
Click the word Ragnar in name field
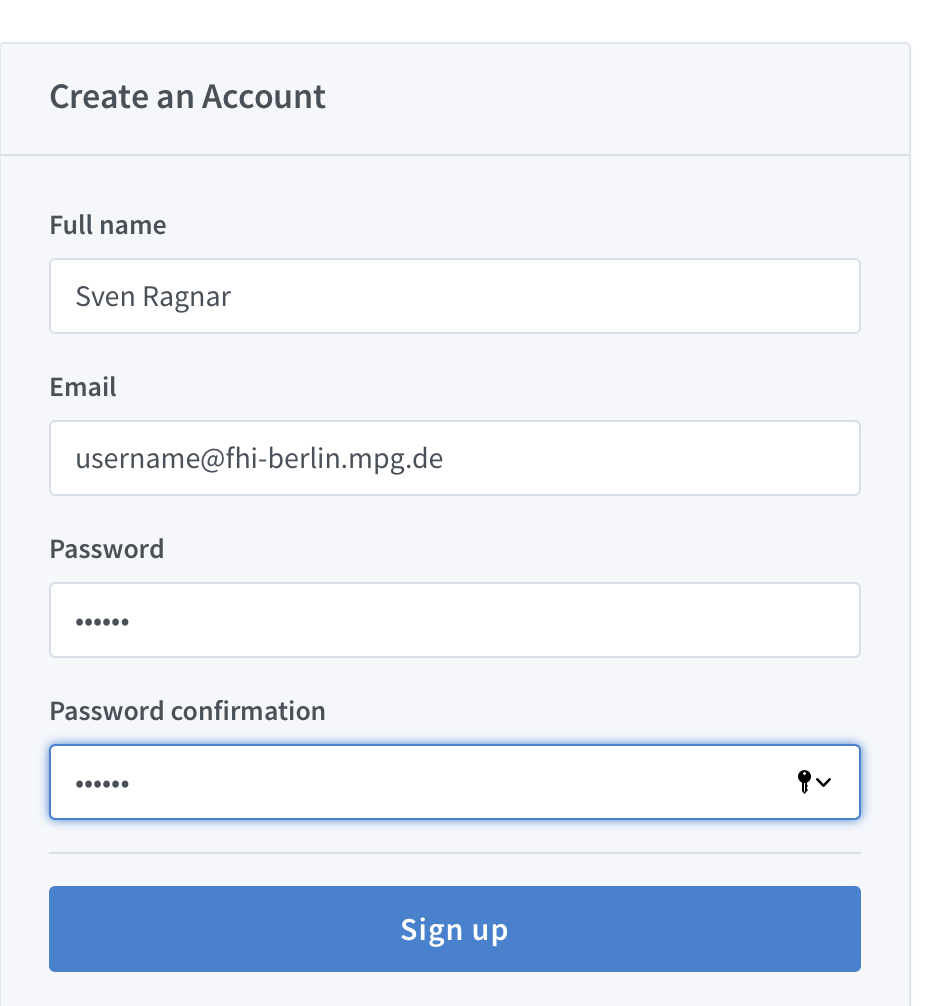pyautogui.click(x=186, y=298)
